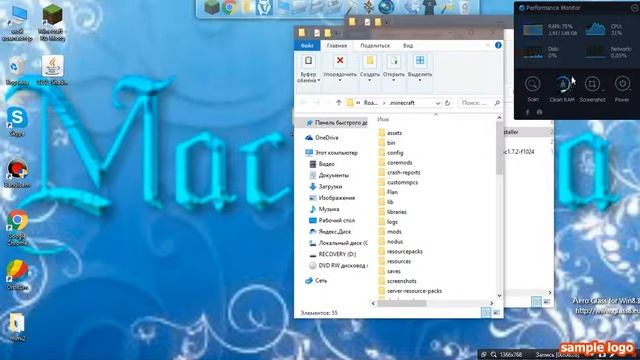Select the crash-reports folder
640x360 pixels.
click(399, 172)
